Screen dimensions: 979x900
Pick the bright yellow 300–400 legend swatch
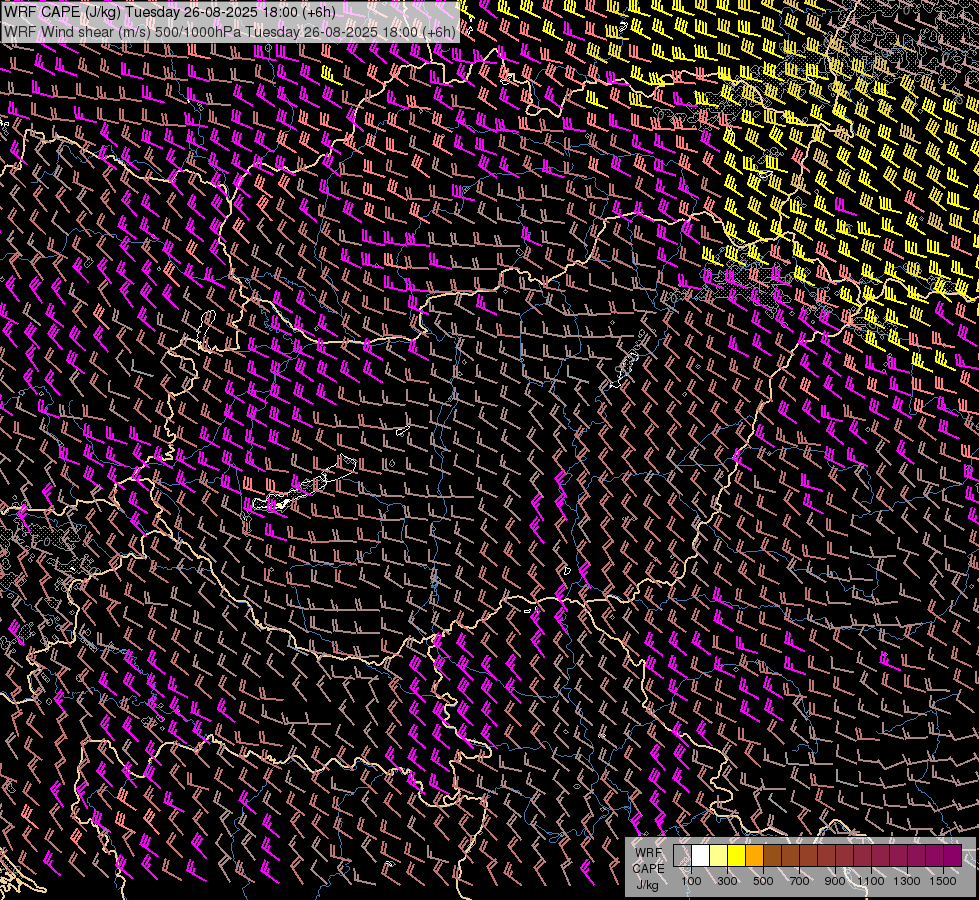click(x=736, y=856)
